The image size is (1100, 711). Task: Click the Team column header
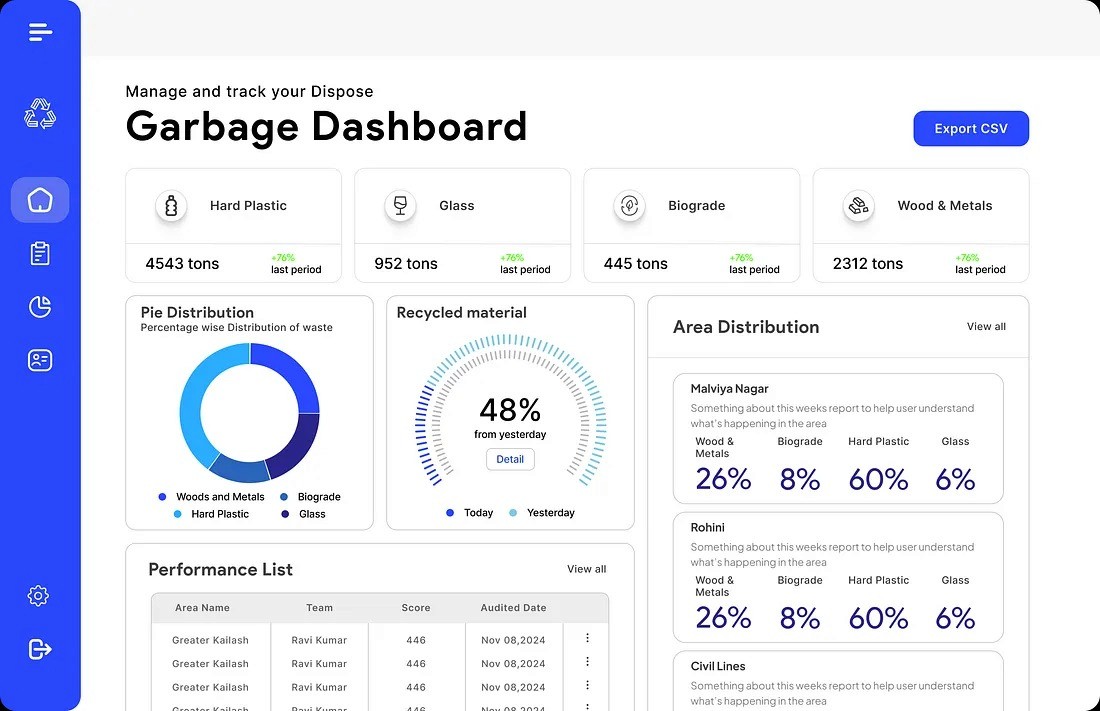pos(319,608)
